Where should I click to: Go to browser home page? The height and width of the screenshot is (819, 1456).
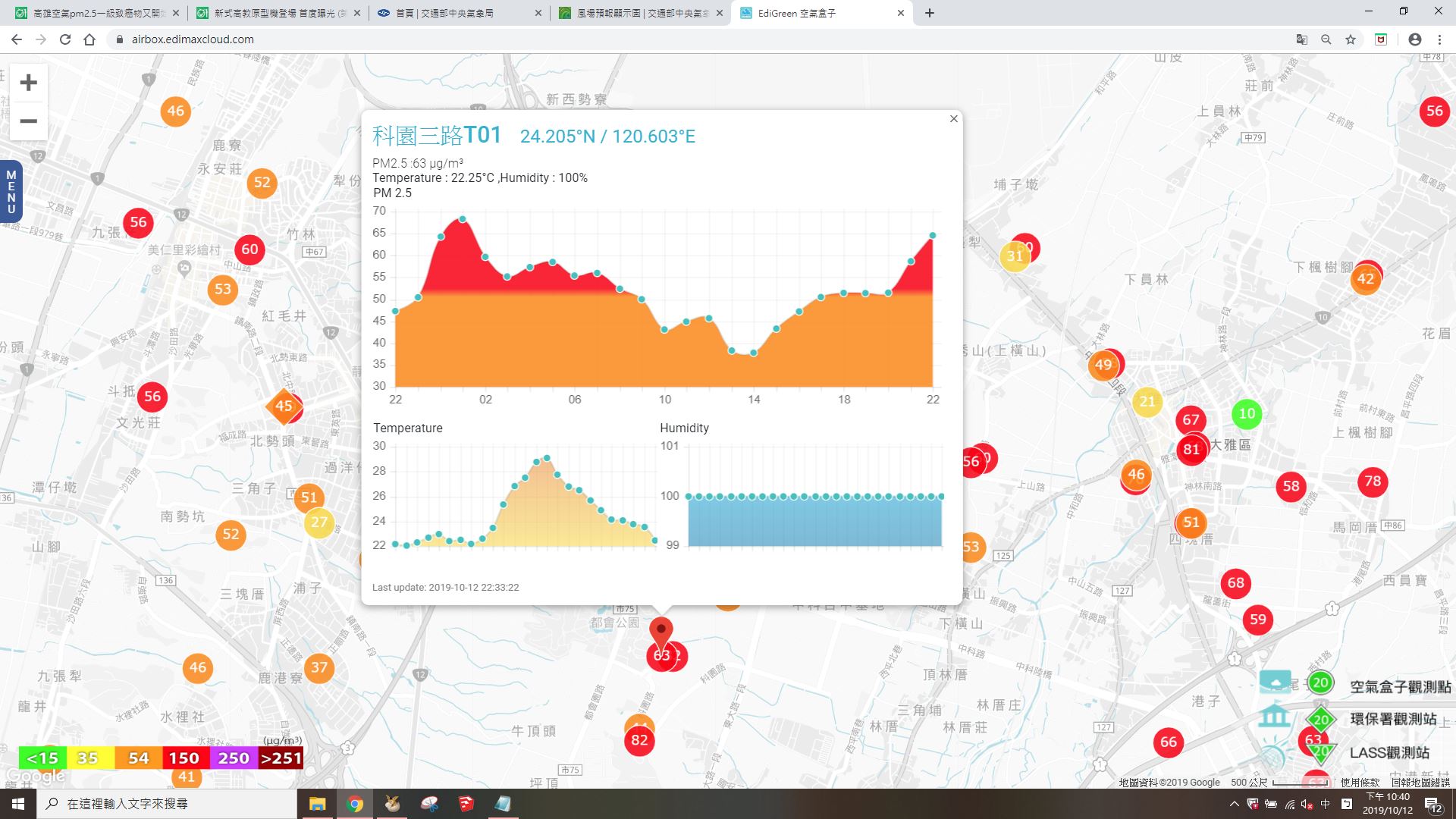tap(89, 39)
